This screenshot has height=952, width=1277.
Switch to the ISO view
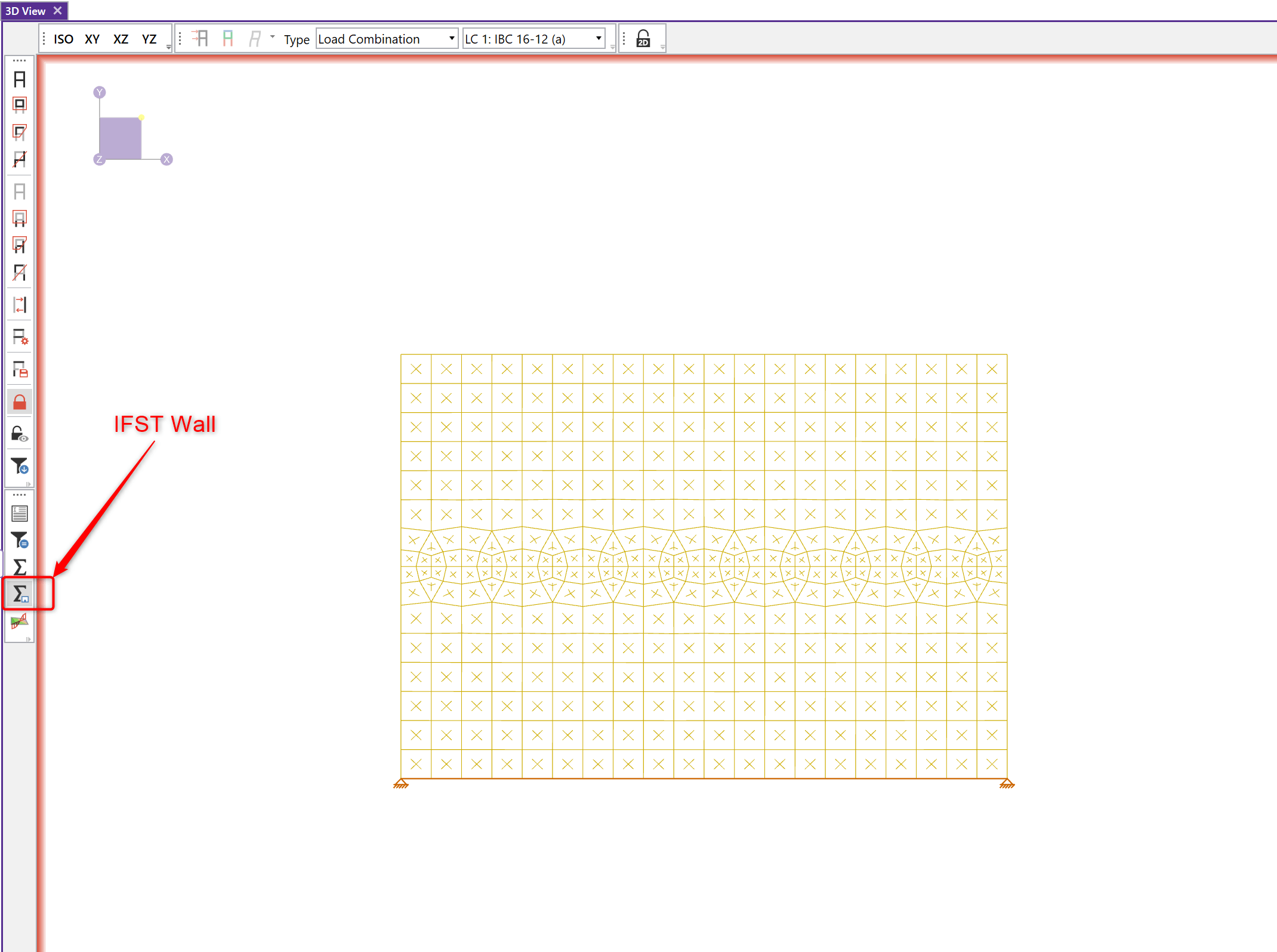click(x=63, y=39)
